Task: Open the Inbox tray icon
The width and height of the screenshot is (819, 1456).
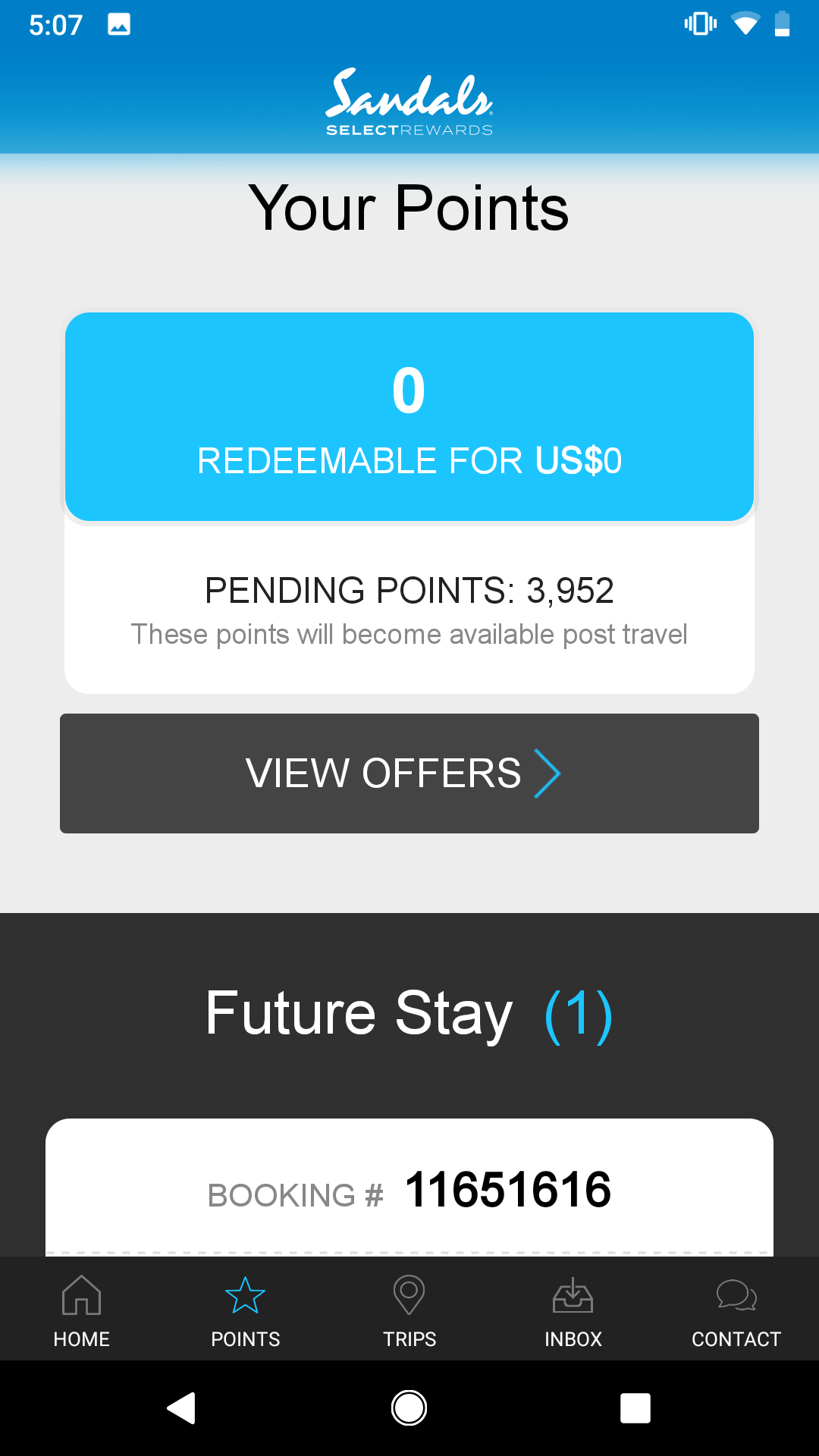Action: [x=573, y=1294]
